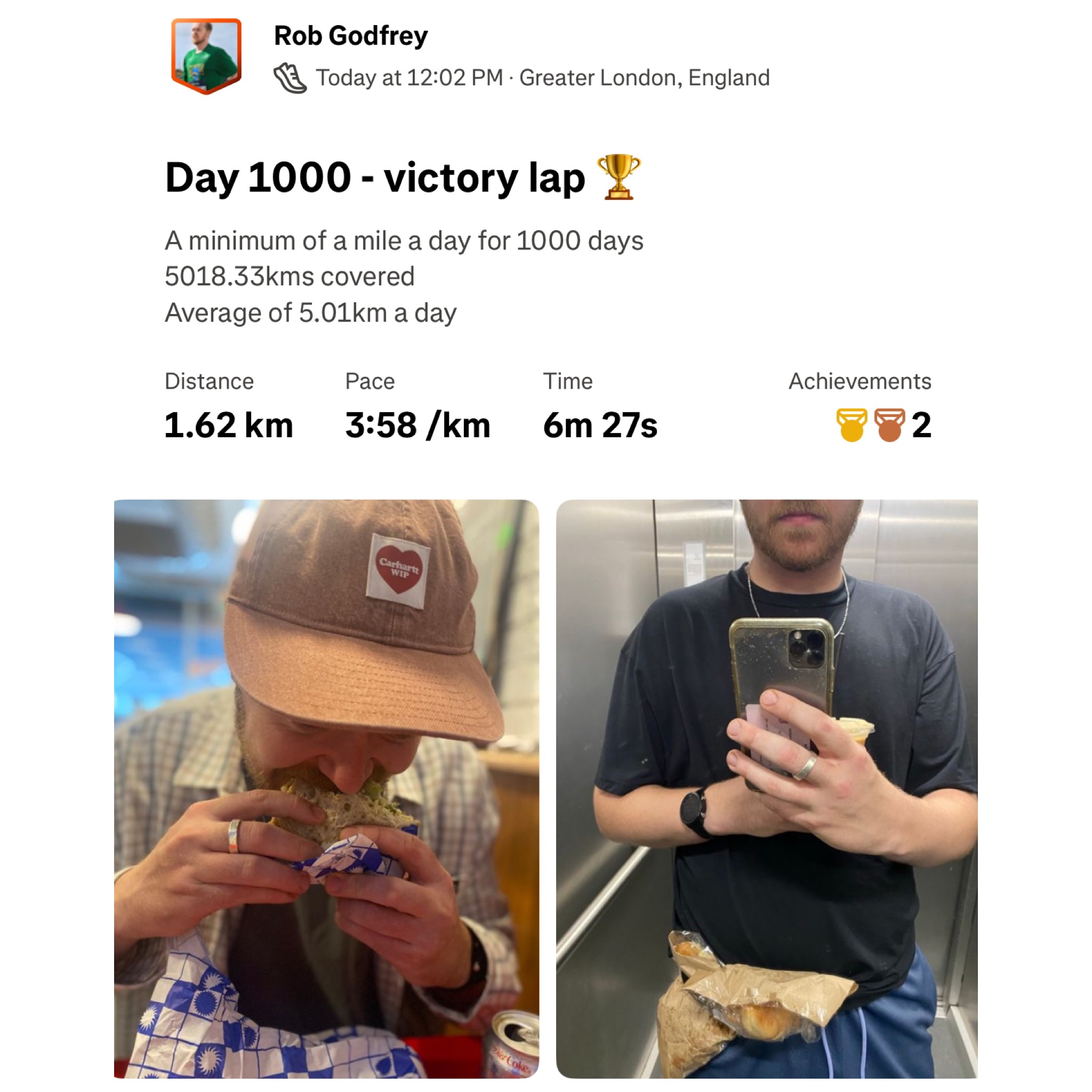Click the running shoe activity icon

click(x=290, y=78)
